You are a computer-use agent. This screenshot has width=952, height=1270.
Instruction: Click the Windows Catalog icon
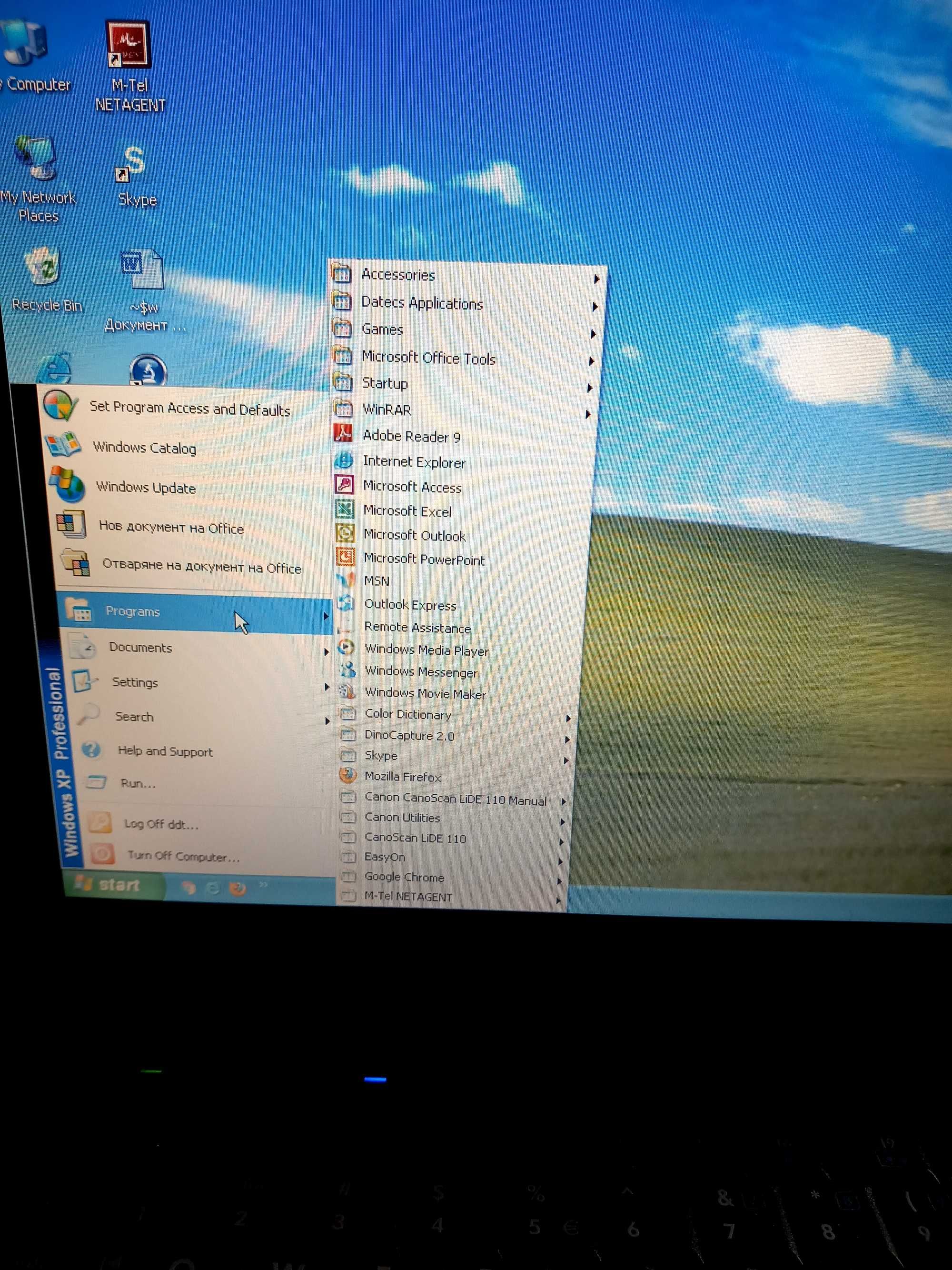pos(63,444)
